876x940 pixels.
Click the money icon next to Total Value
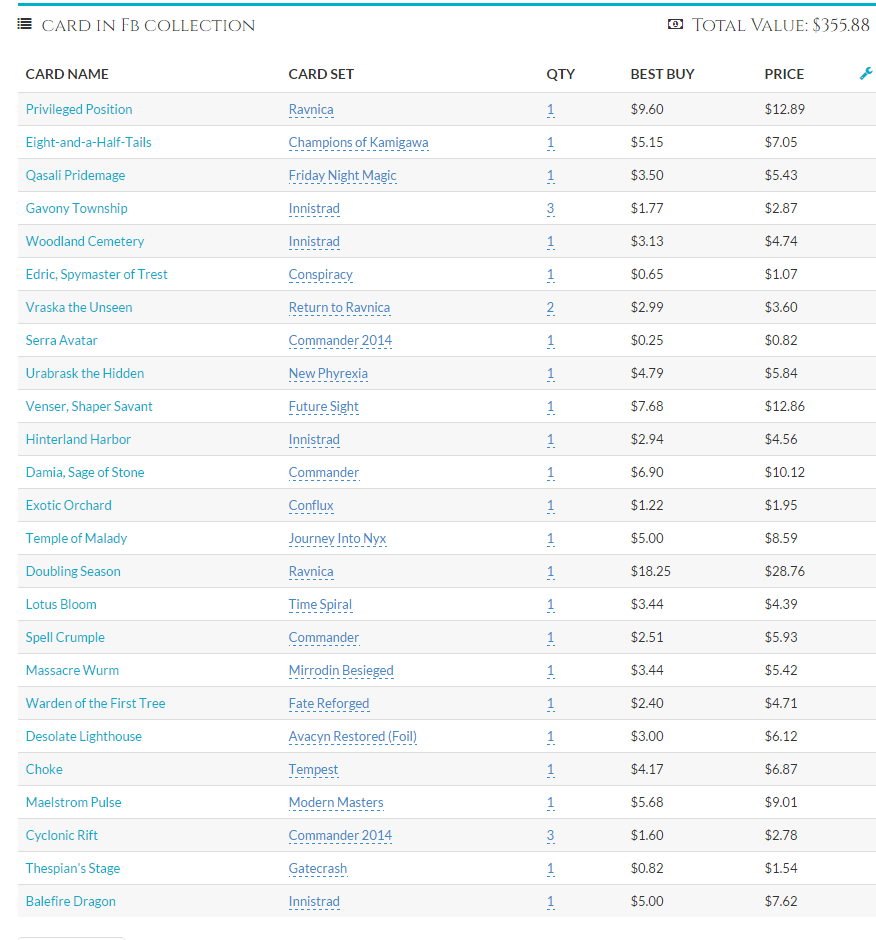click(x=675, y=24)
